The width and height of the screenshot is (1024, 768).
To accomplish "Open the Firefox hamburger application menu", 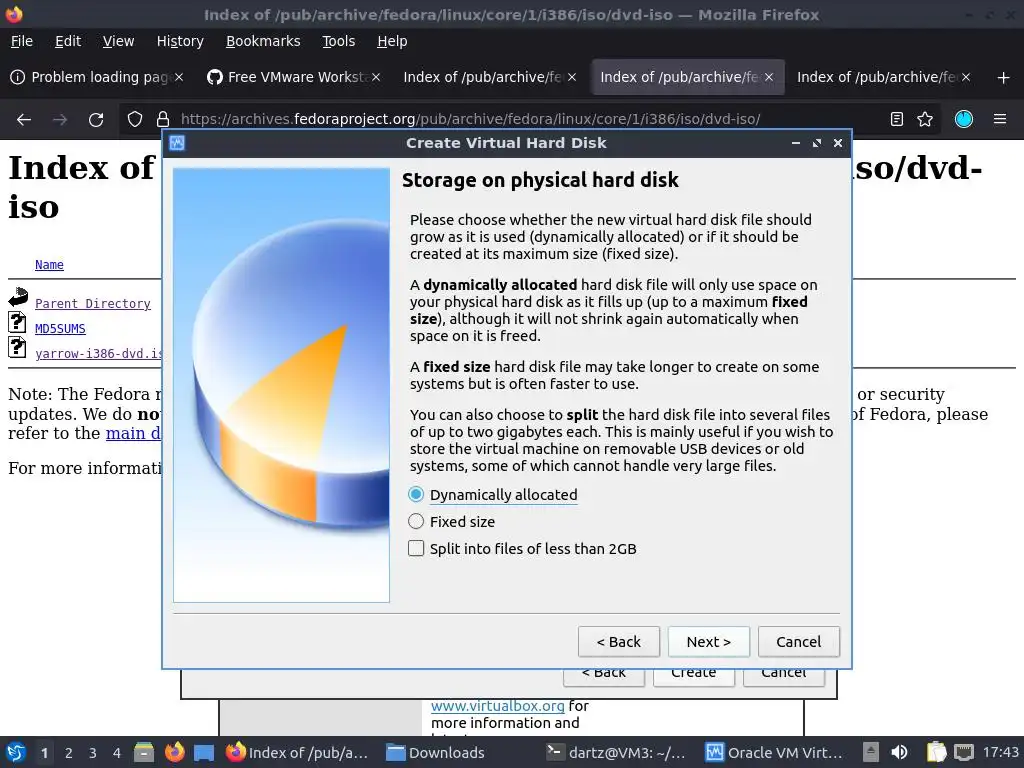I will [x=1000, y=120].
